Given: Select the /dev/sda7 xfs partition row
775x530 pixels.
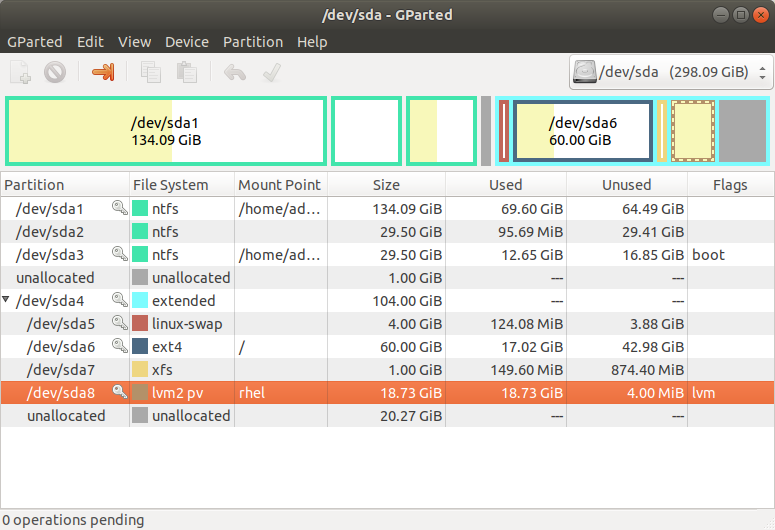Looking at the screenshot, I should 60,369.
